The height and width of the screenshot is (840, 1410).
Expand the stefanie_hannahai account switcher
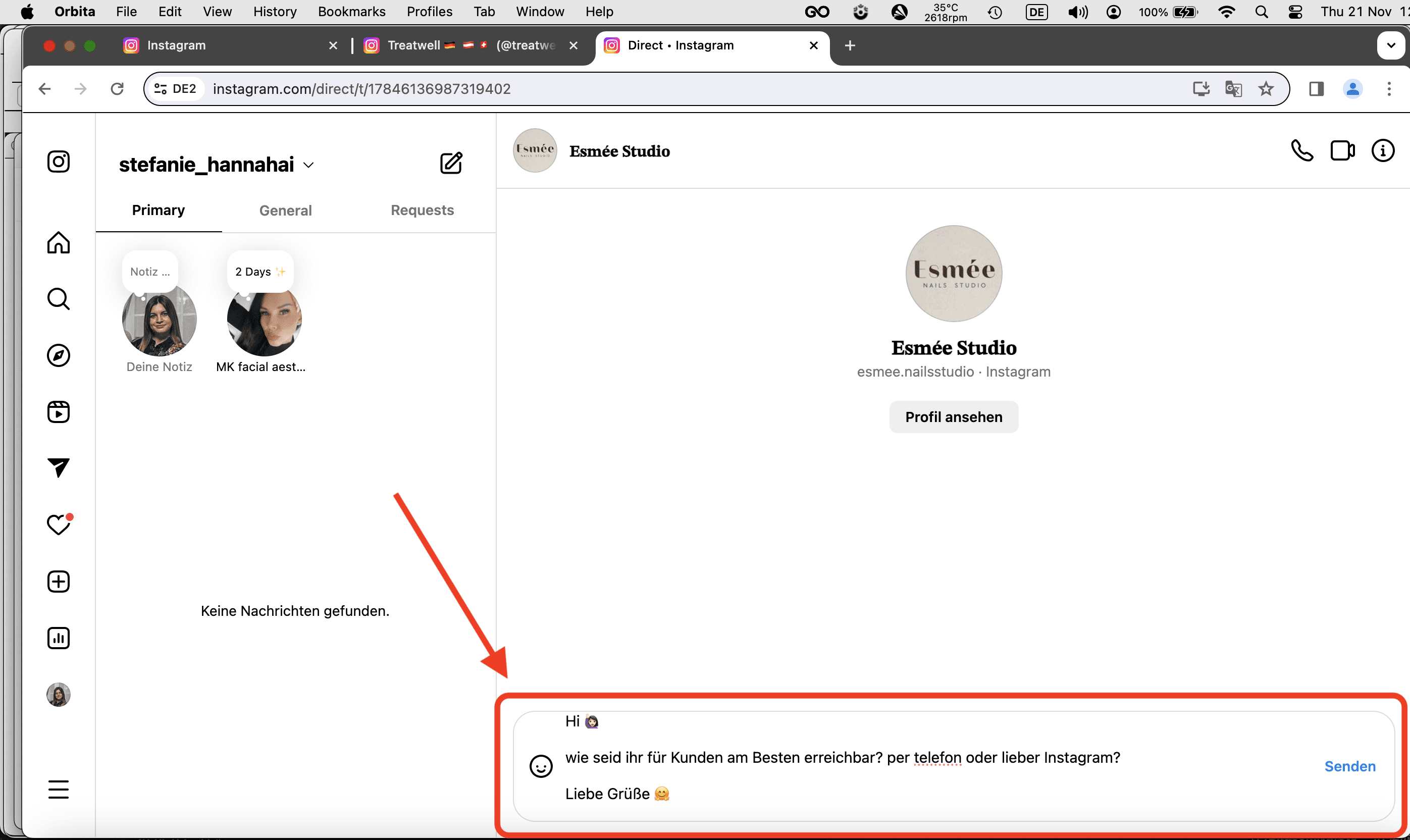308,165
